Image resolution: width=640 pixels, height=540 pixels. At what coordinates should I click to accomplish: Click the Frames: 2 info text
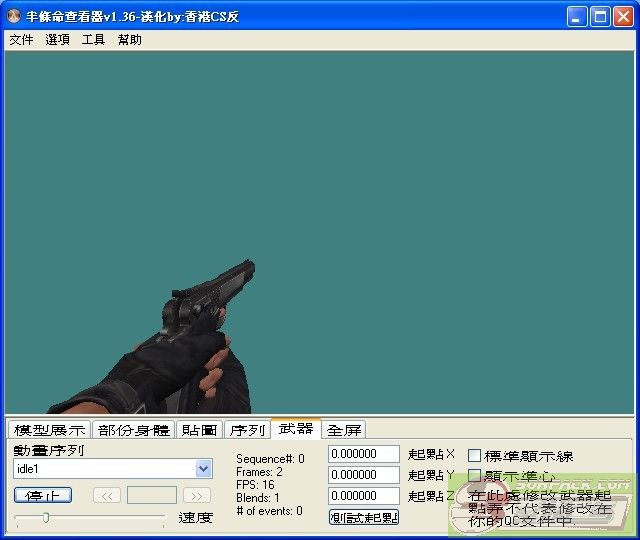pos(259,472)
